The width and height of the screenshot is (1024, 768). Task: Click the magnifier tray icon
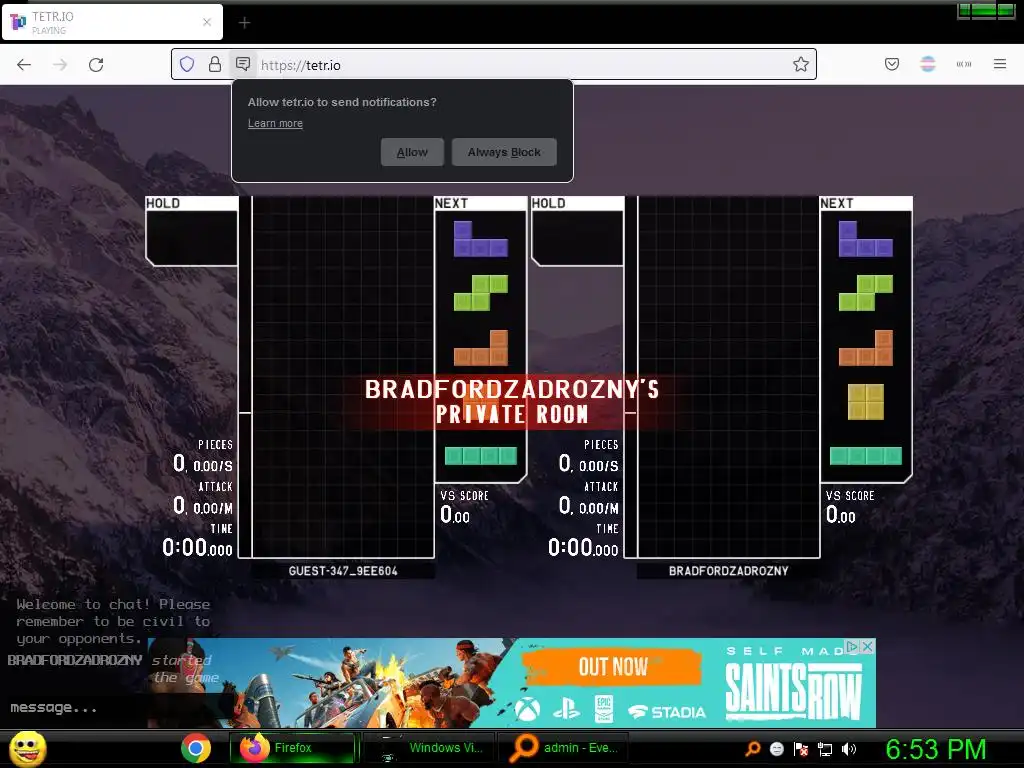(x=753, y=749)
